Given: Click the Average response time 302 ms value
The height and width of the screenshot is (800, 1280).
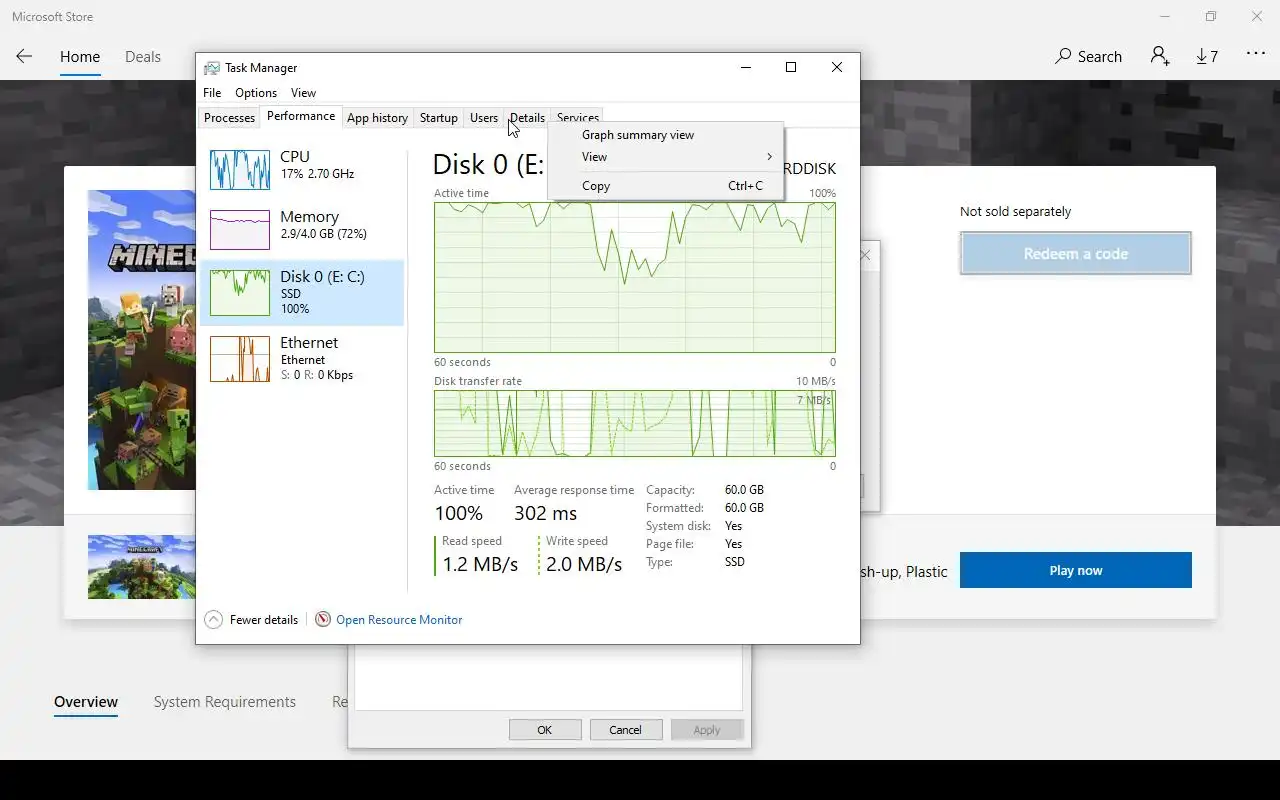Looking at the screenshot, I should pyautogui.click(x=545, y=513).
